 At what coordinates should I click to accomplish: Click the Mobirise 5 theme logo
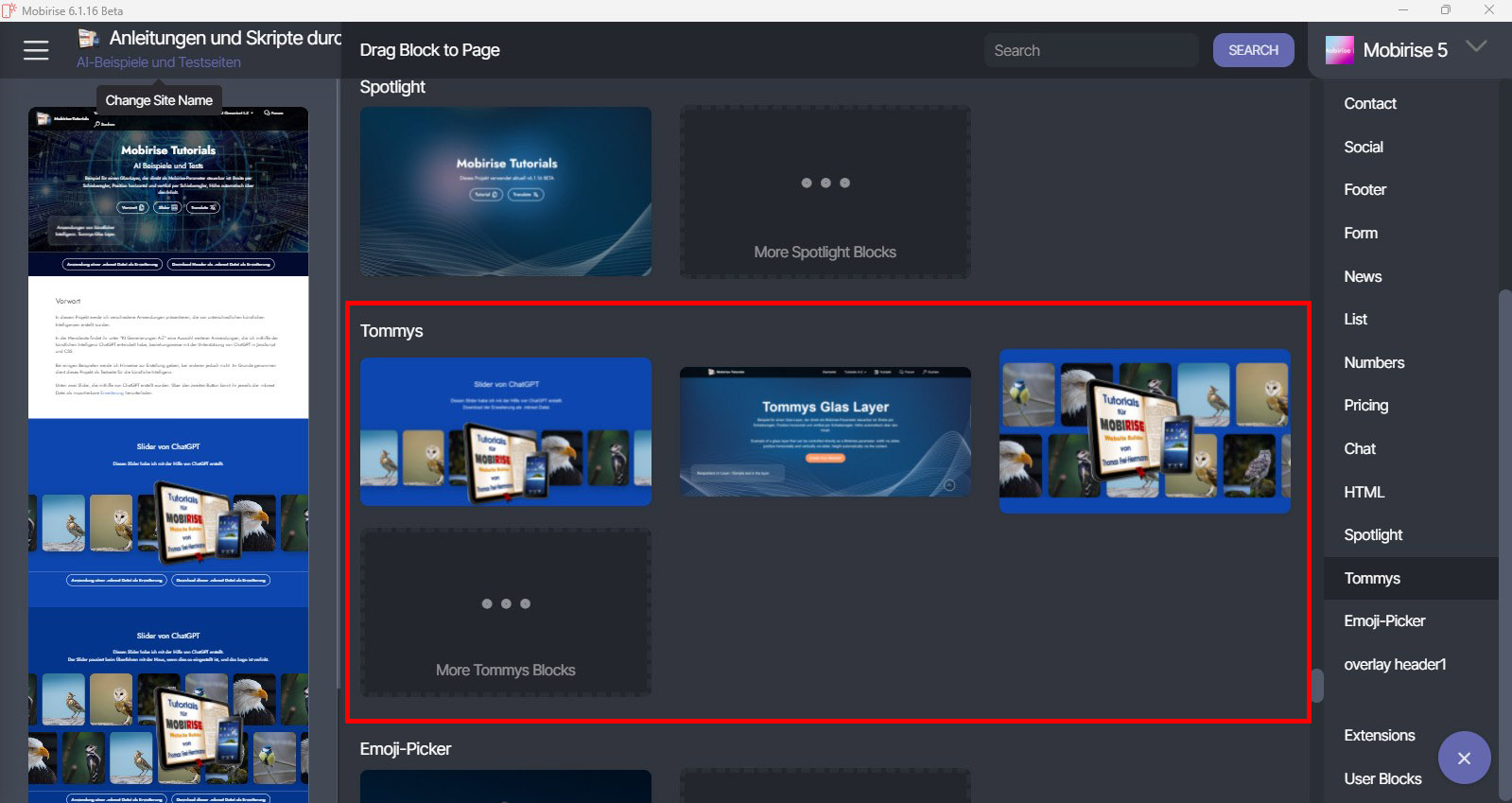[x=1339, y=50]
